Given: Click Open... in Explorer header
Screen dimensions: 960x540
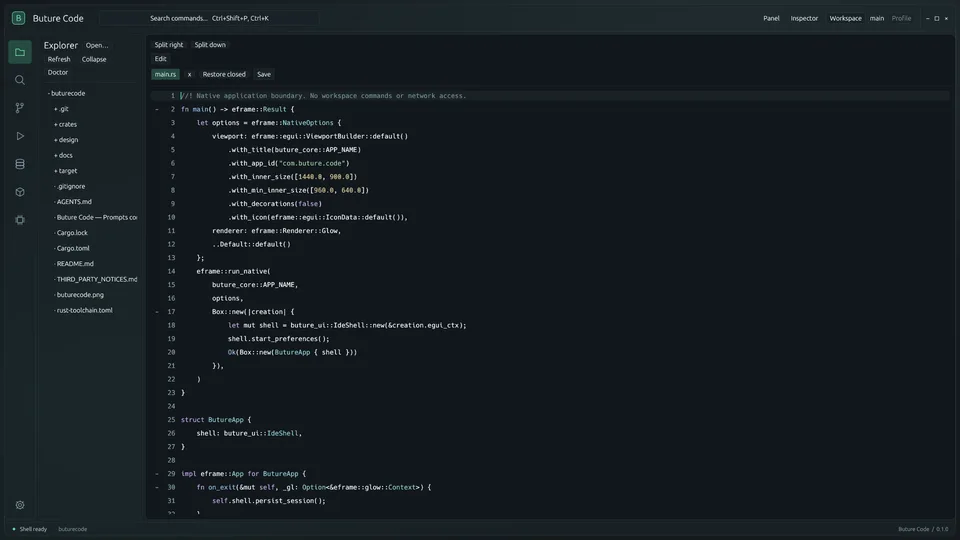Looking at the screenshot, I should point(97,45).
